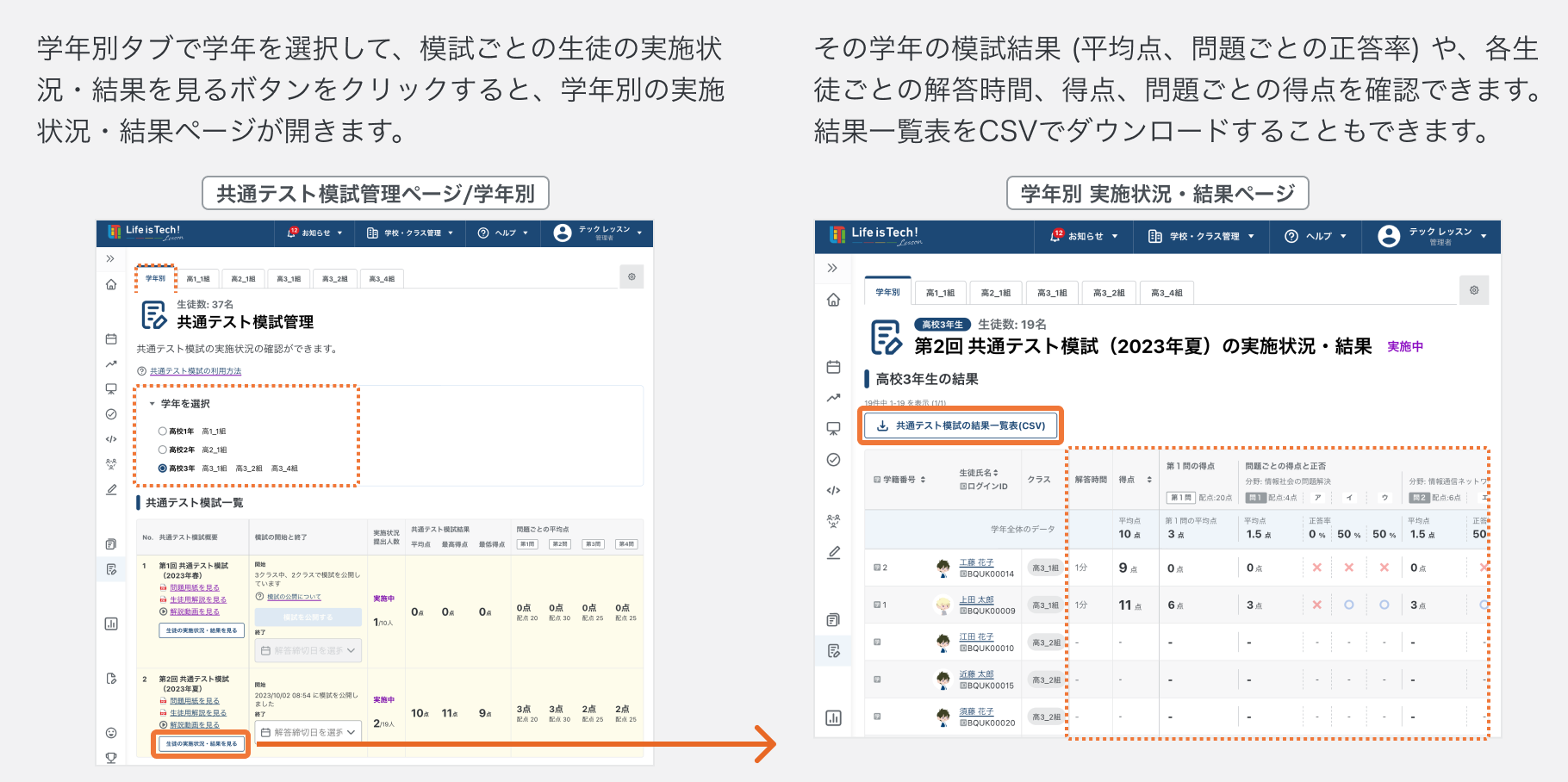The height and width of the screenshot is (782, 1568).
Task: Open Home icon in results page sidebar
Action: (833, 300)
